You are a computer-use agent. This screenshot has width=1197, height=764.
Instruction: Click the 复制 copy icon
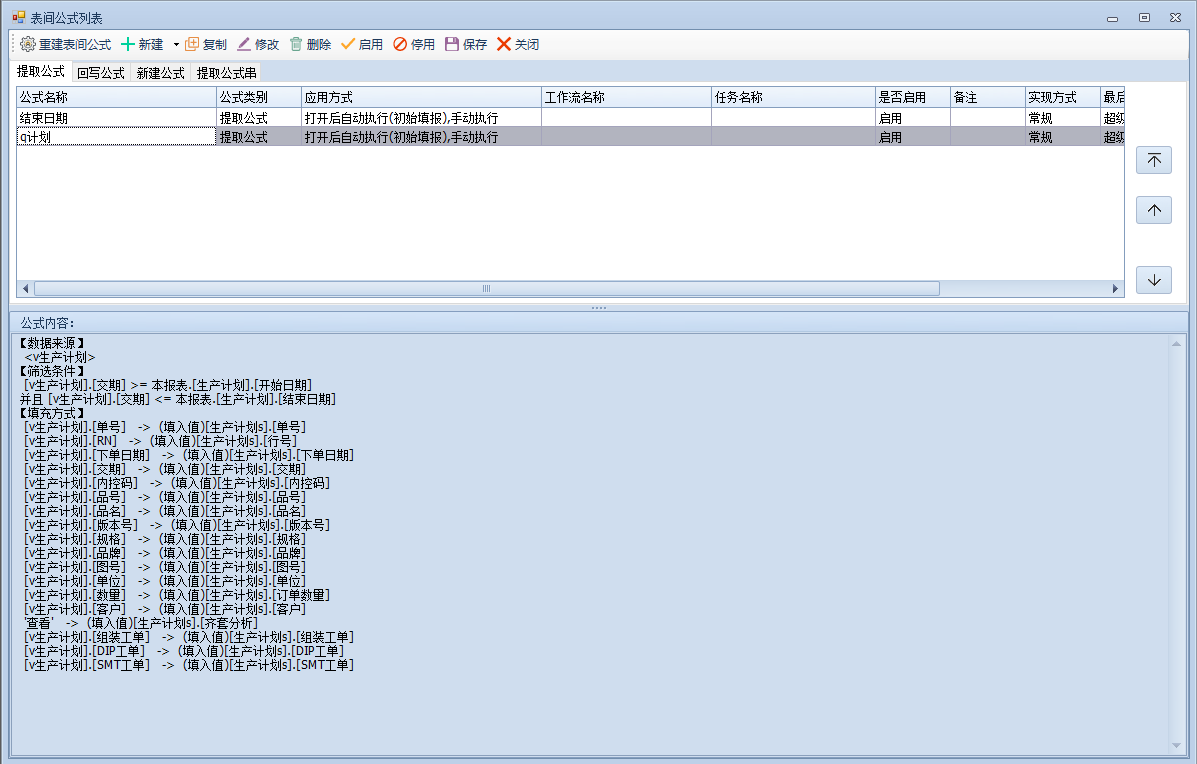(x=193, y=45)
